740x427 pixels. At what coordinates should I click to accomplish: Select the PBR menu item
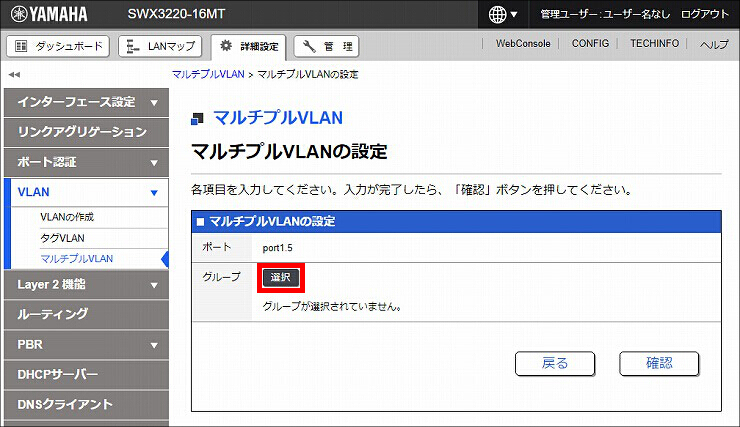point(86,344)
